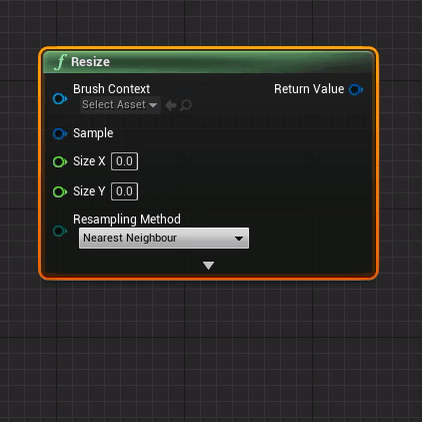This screenshot has height=422, width=422.
Task: Open the Nearest Neighbour combo box
Action: point(164,238)
